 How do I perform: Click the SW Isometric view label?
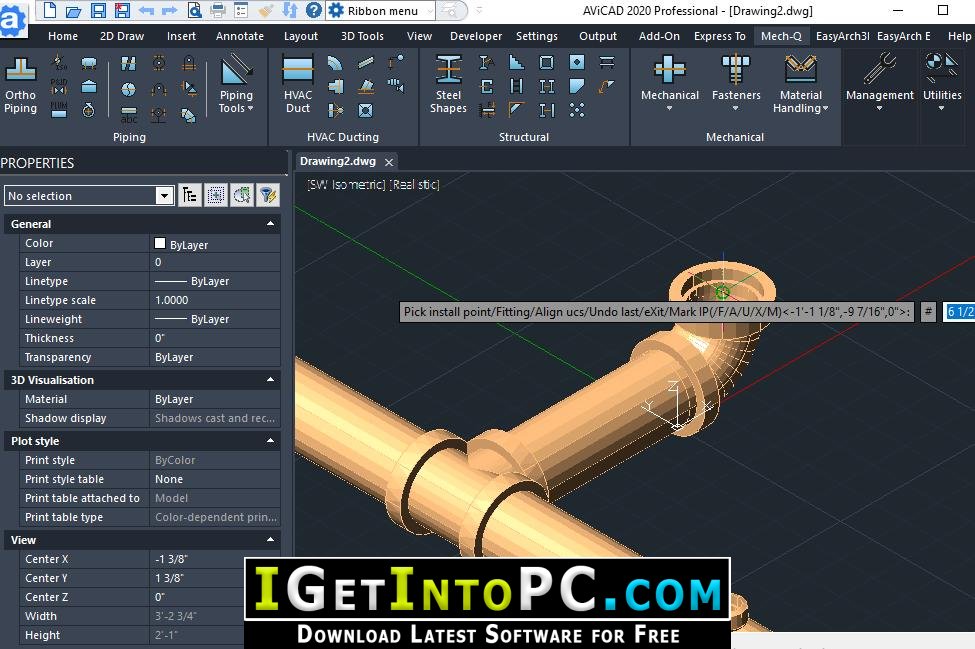pos(346,185)
